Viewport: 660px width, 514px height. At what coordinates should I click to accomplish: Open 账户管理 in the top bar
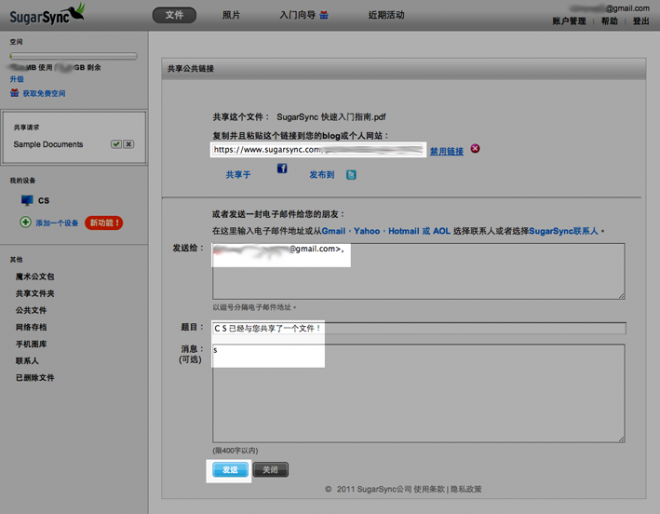point(570,21)
